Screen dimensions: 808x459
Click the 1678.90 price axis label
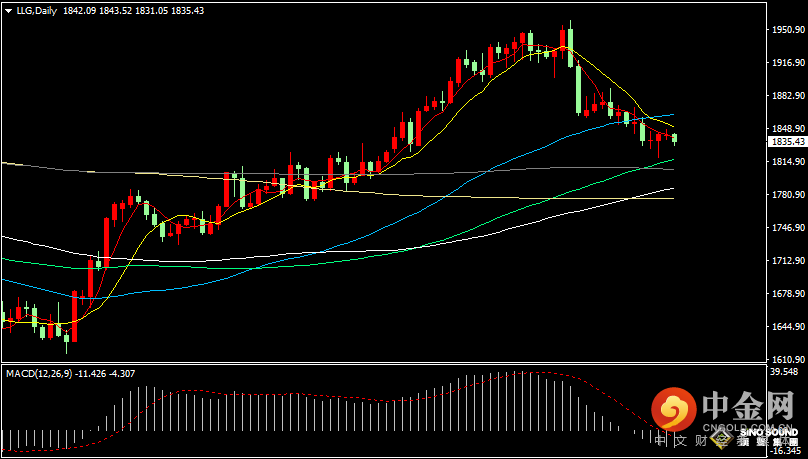pos(788,294)
